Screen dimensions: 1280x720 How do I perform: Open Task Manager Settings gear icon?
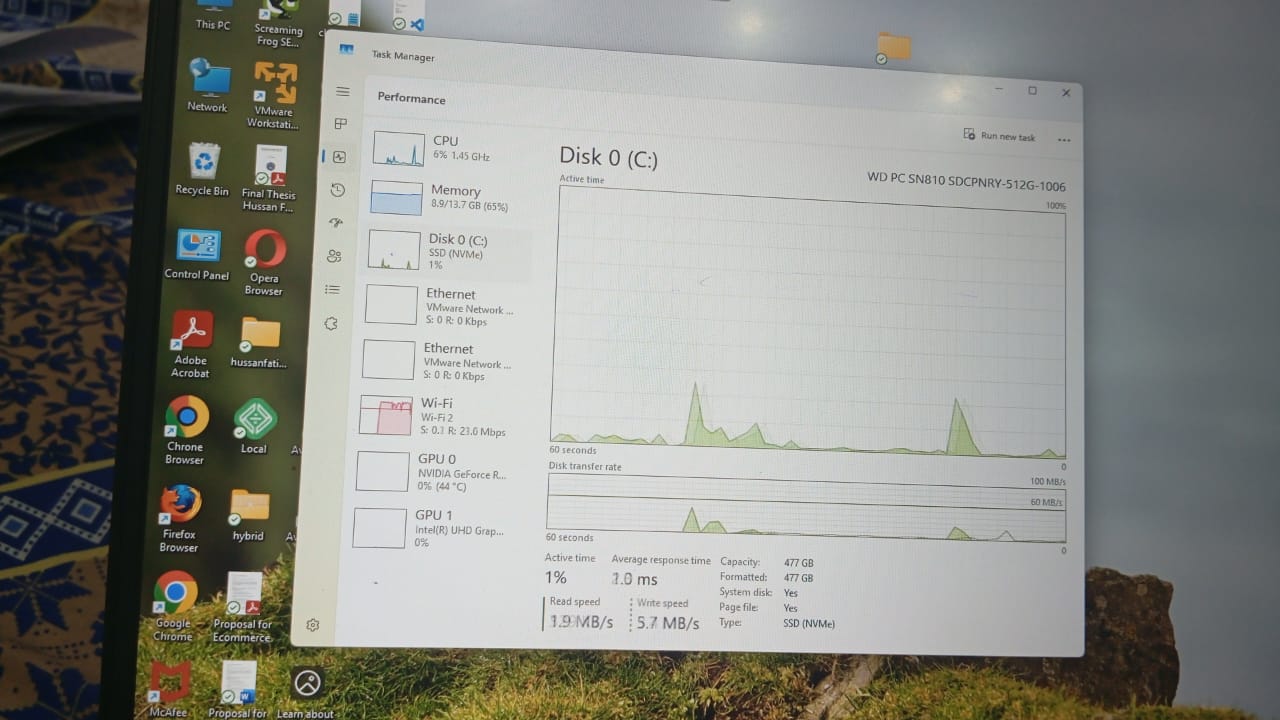[313, 625]
